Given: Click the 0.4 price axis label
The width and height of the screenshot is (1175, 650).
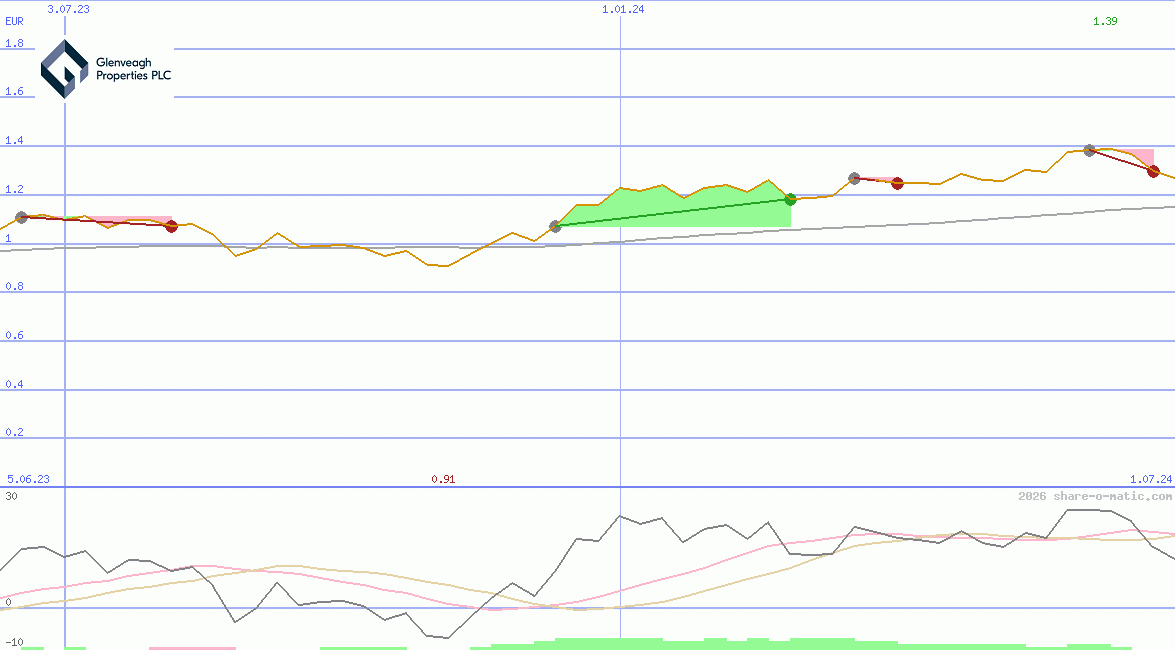Looking at the screenshot, I should click(x=14, y=384).
